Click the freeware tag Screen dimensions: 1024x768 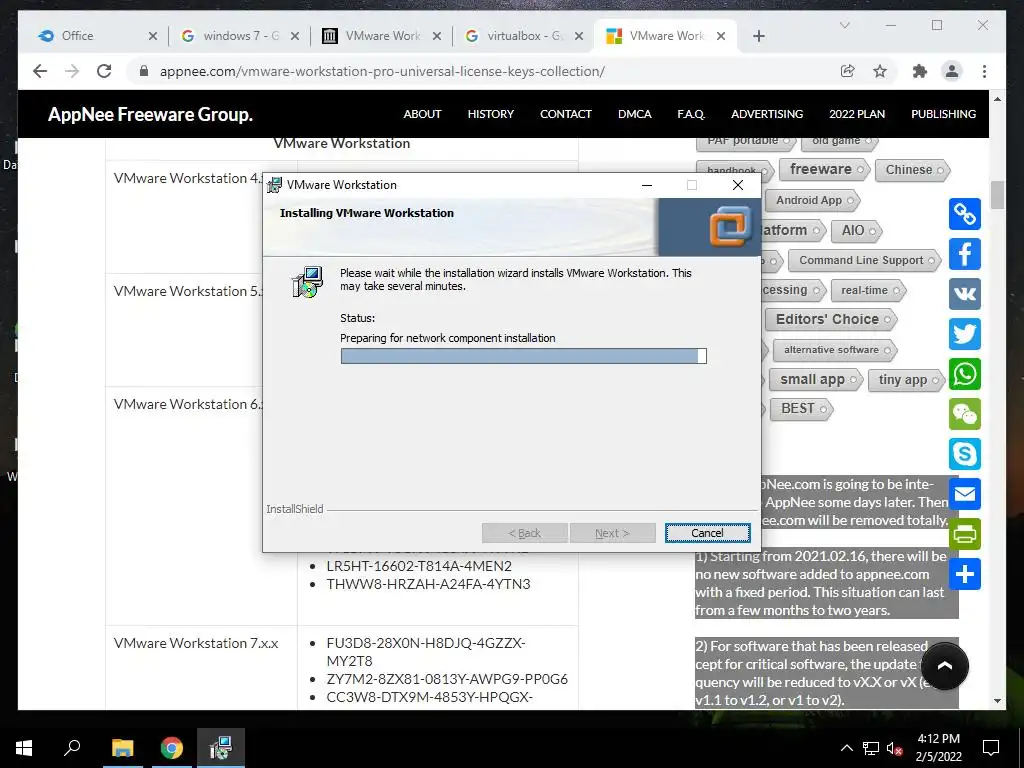pos(824,170)
